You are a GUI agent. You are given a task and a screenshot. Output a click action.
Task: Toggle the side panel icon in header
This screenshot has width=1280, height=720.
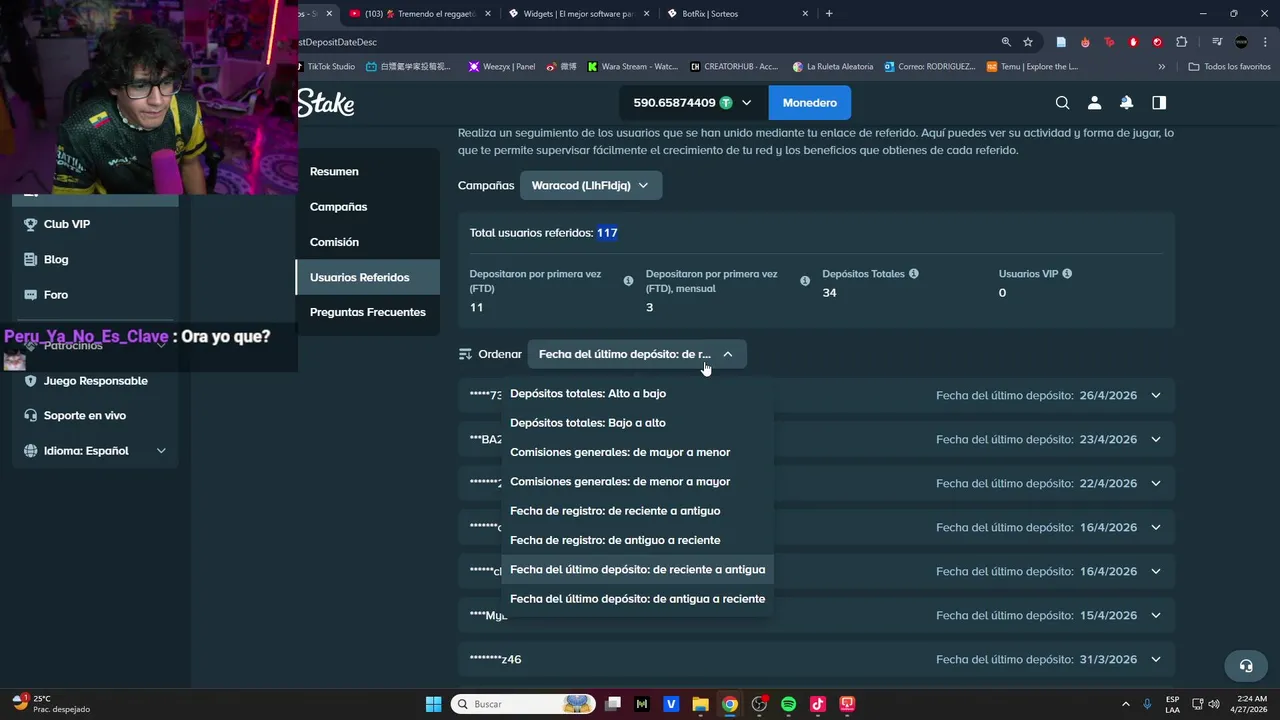coord(1159,103)
